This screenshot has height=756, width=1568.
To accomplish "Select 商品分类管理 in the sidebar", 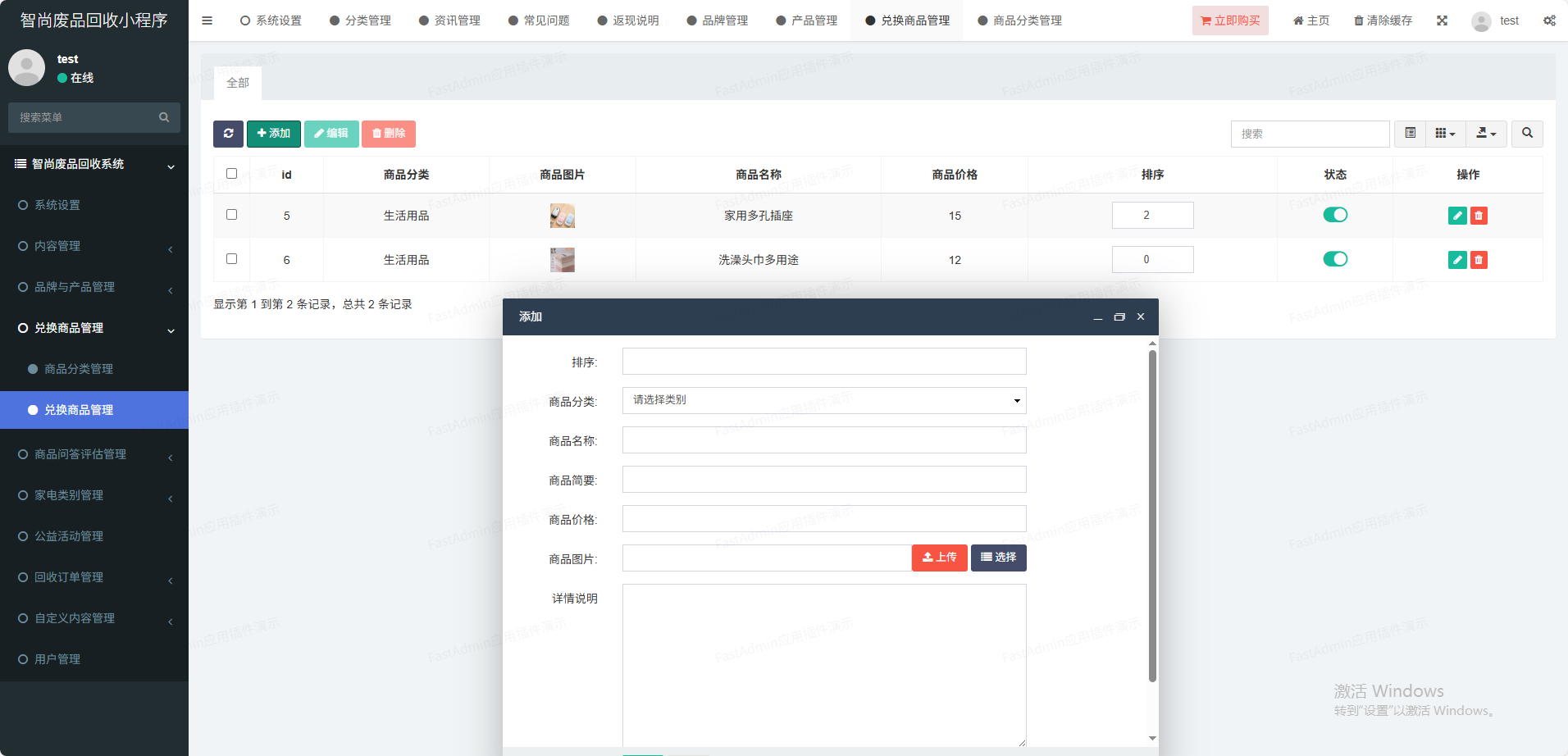I will tap(79, 369).
